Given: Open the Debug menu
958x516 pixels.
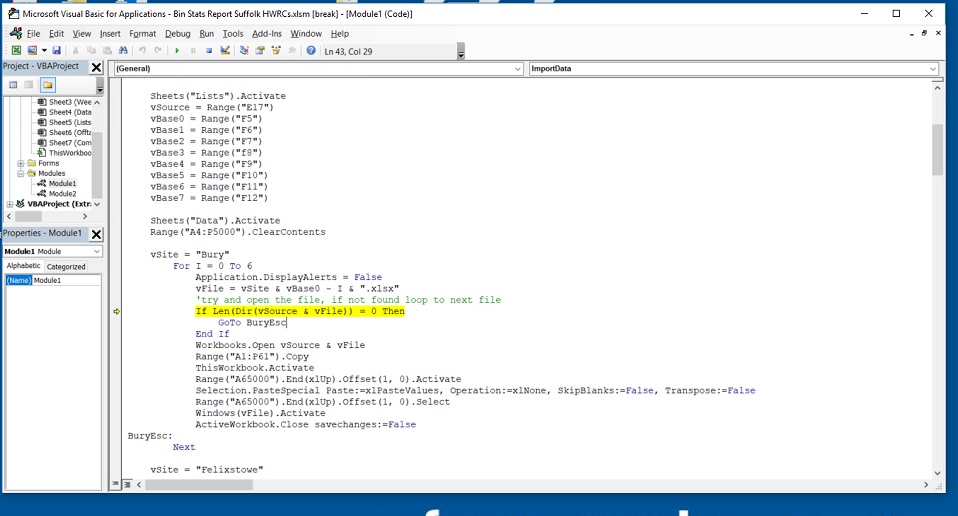Looking at the screenshot, I should [x=177, y=34].
